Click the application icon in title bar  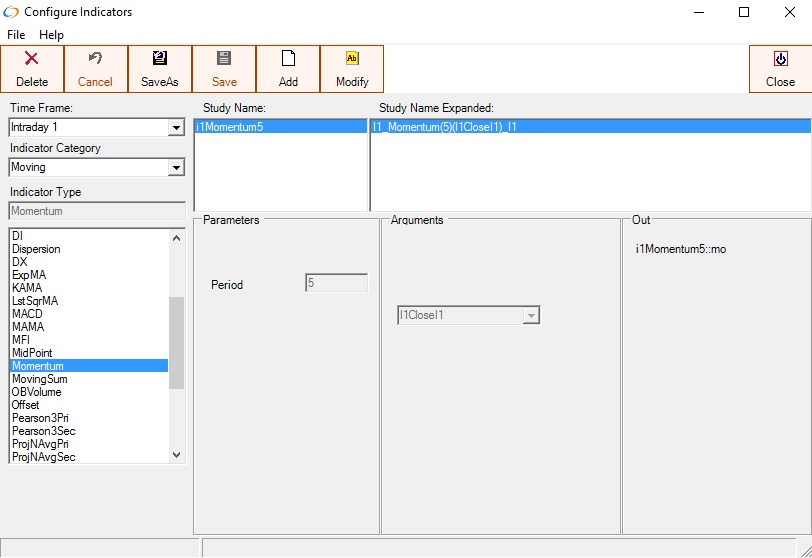click(12, 12)
